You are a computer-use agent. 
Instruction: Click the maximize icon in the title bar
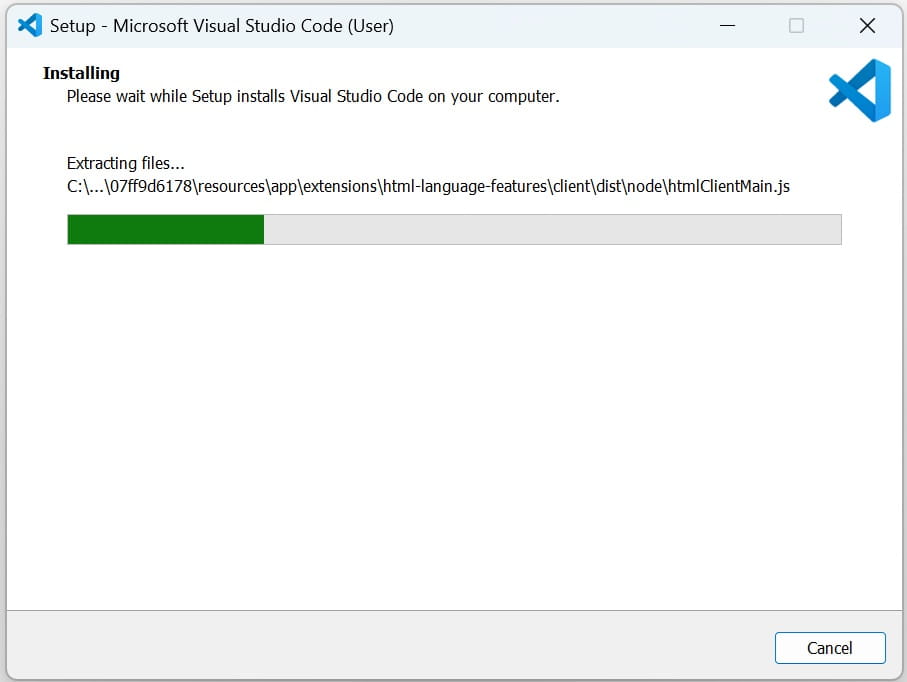pos(796,25)
